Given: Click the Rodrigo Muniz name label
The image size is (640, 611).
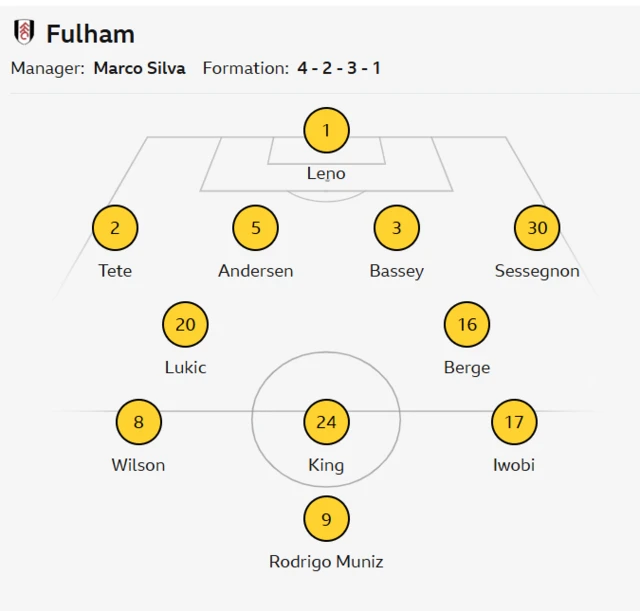Looking at the screenshot, I should 326,561.
